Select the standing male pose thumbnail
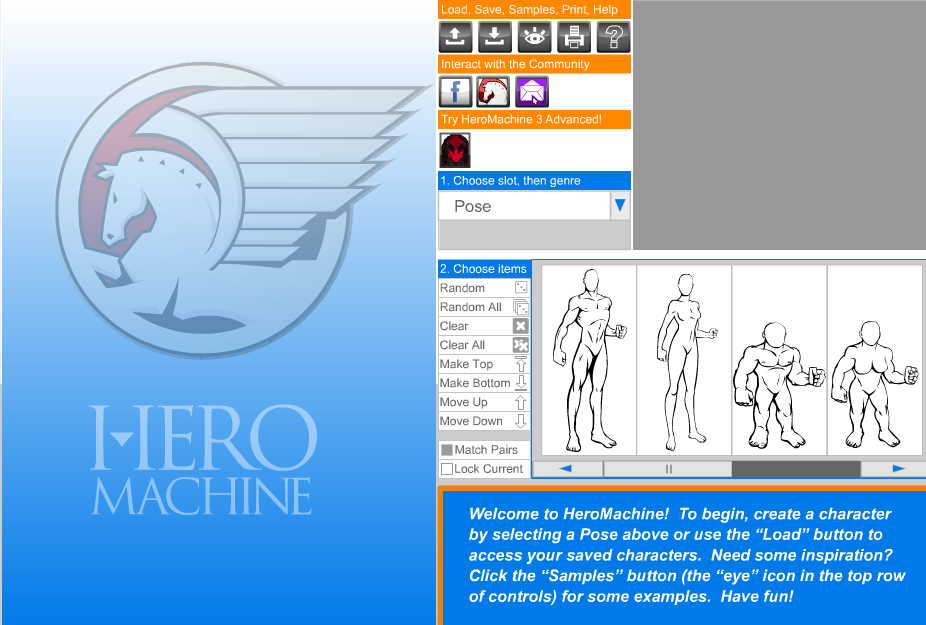This screenshot has height=625, width=926. point(589,360)
